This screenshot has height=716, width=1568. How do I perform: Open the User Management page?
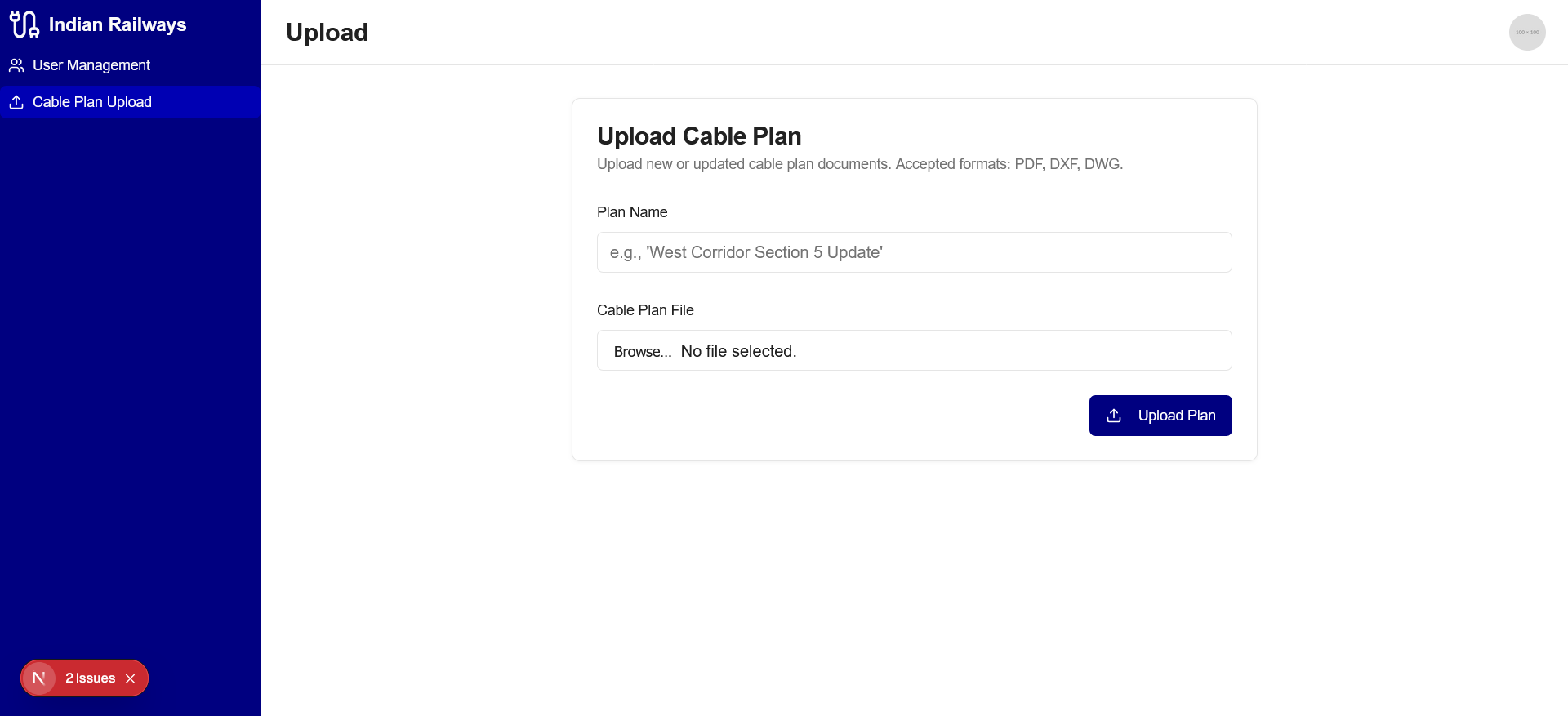[x=91, y=65]
